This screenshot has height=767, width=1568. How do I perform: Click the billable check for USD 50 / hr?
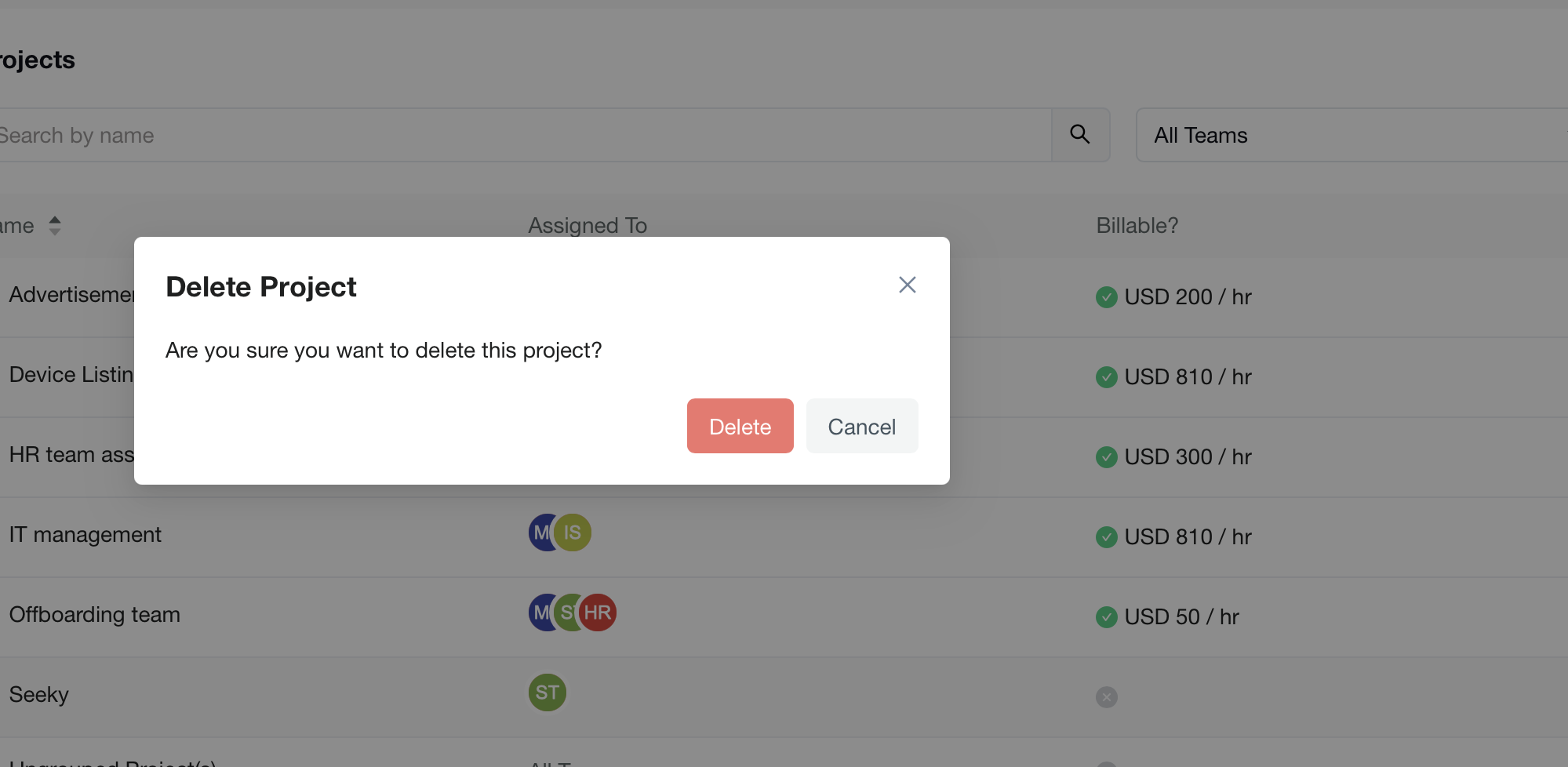tap(1106, 617)
